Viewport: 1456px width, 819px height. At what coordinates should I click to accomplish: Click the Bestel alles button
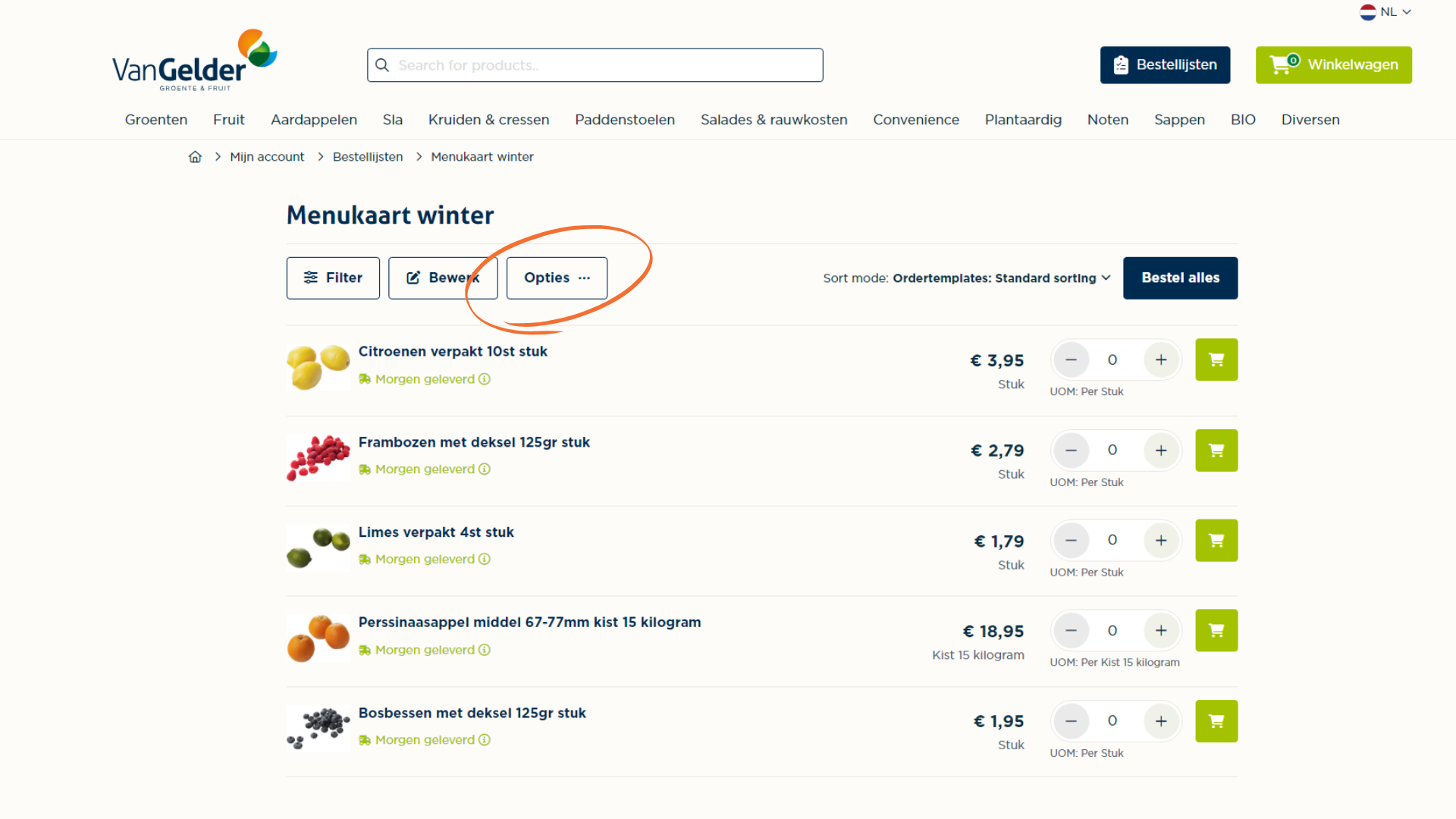(1180, 278)
